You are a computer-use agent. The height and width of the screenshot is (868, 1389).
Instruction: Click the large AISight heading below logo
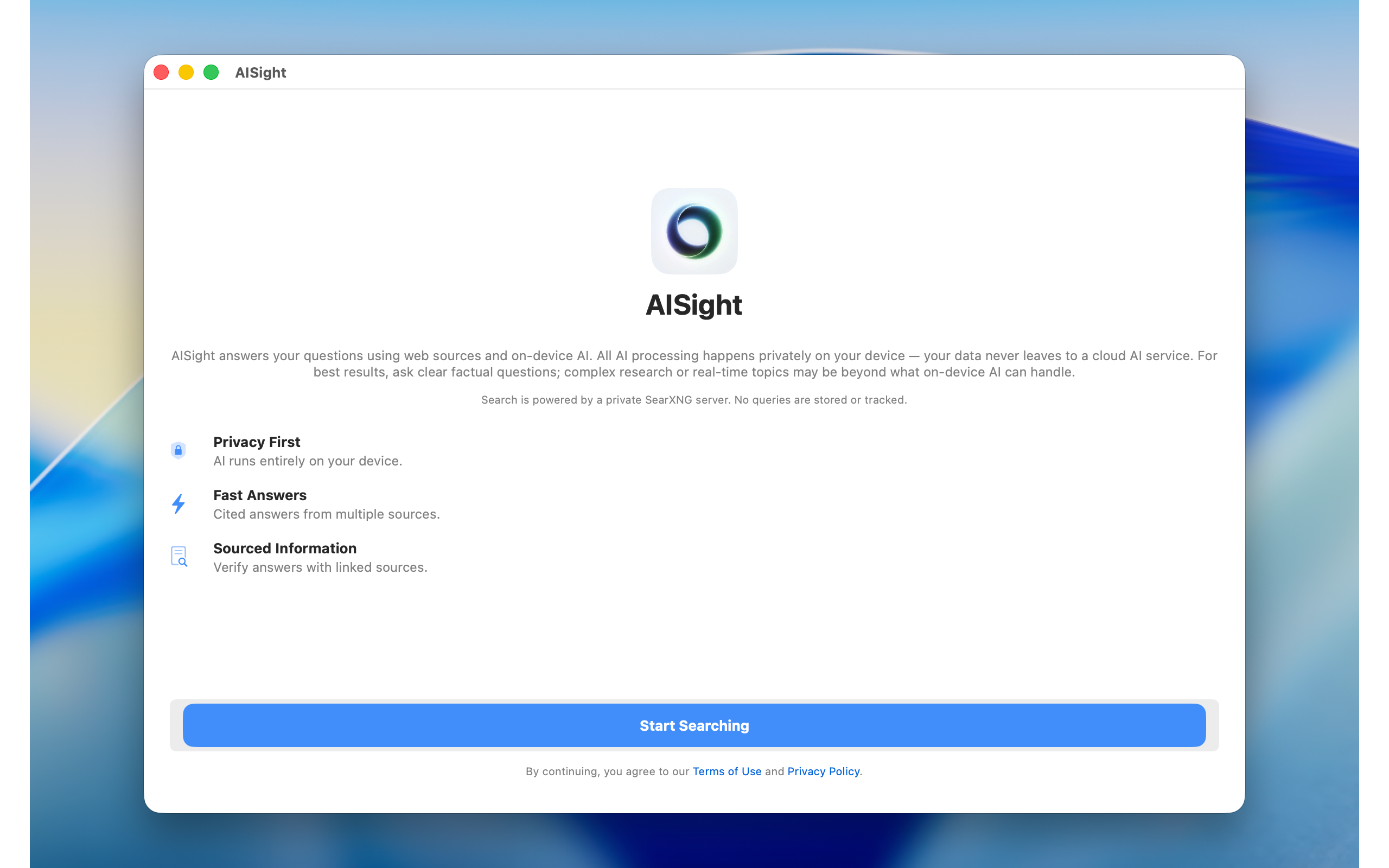pyautogui.click(x=694, y=305)
